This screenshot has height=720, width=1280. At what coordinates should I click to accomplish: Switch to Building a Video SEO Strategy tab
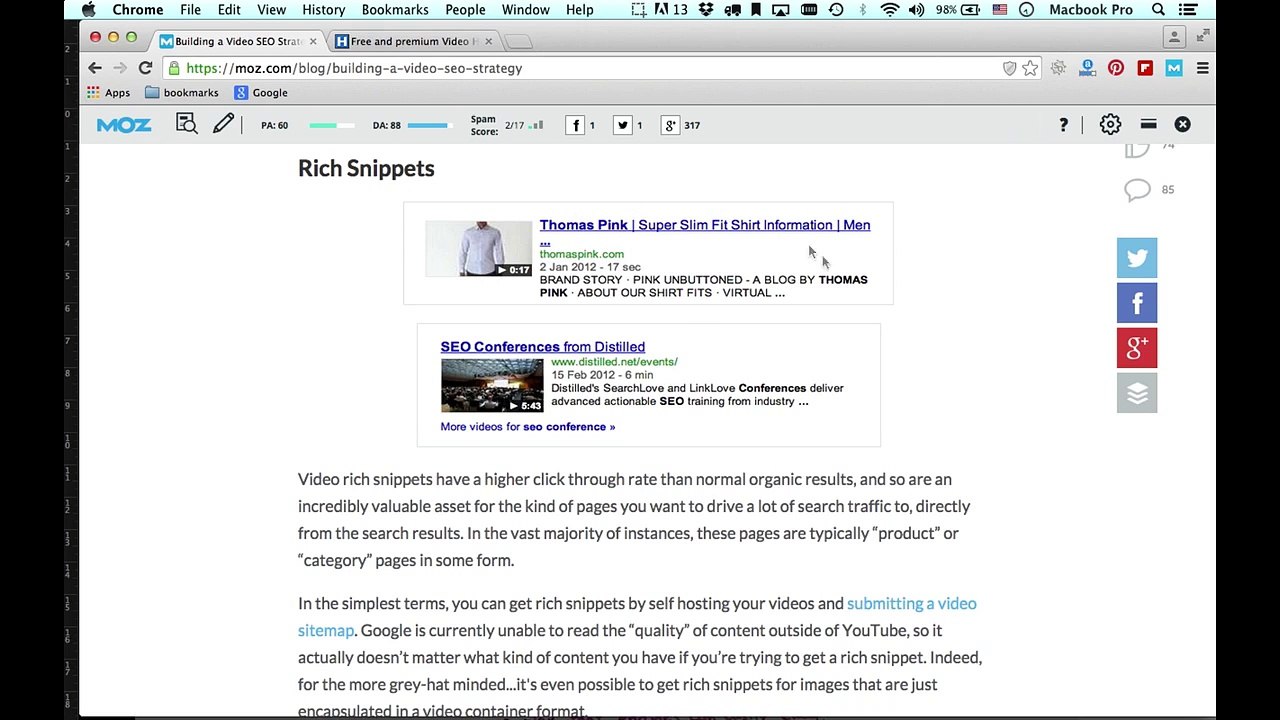pos(238,41)
